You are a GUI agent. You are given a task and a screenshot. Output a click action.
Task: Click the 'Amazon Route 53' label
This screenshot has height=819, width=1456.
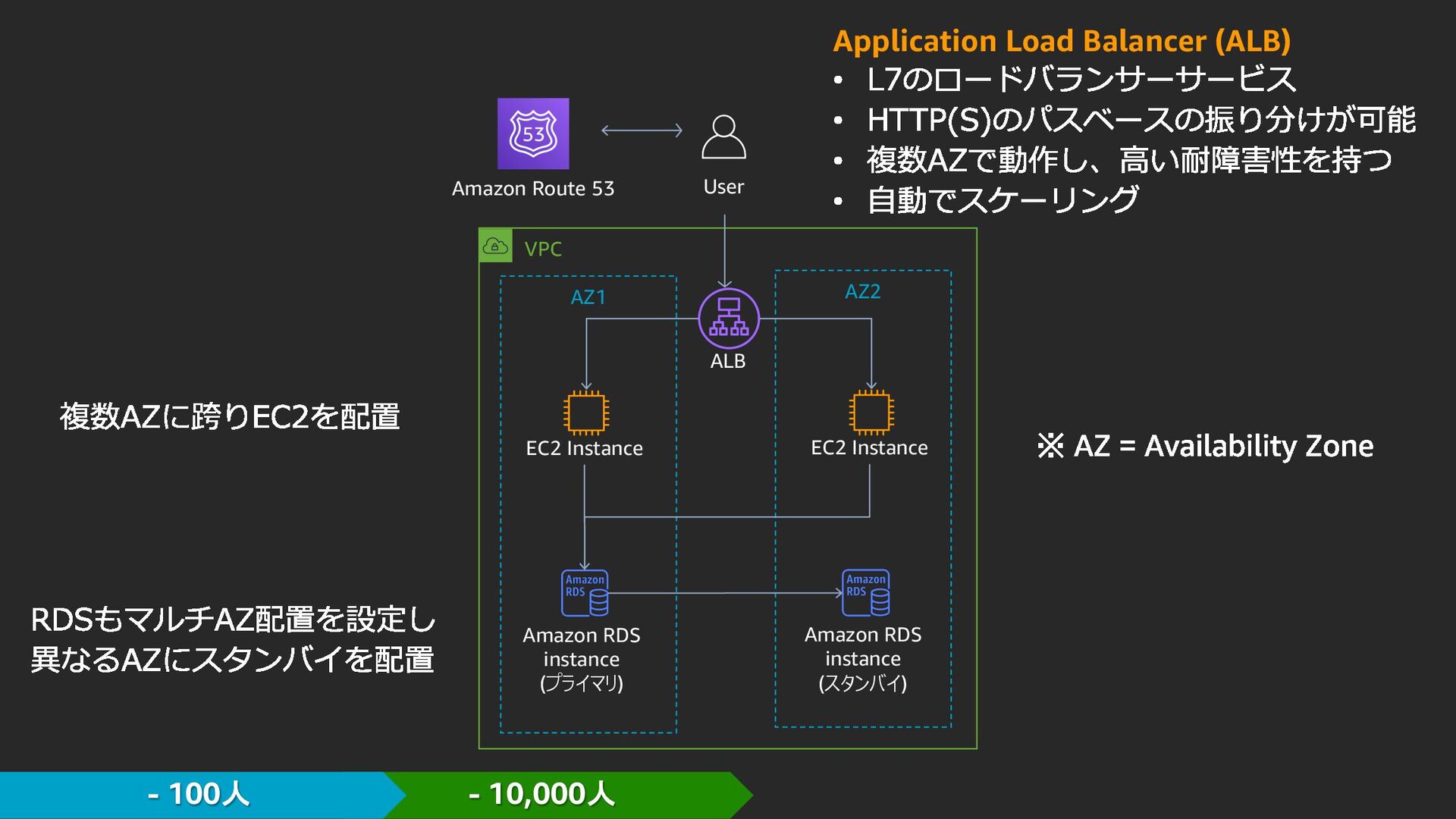533,188
